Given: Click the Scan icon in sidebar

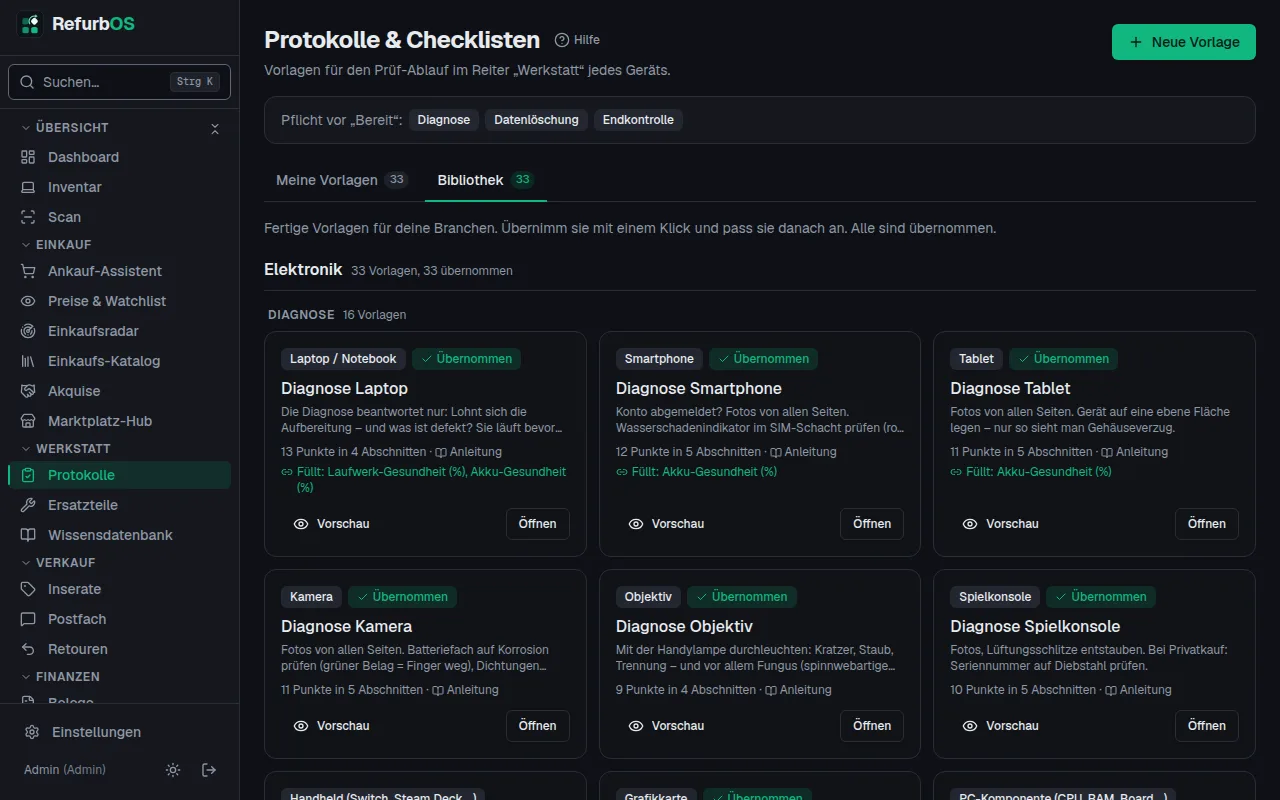Looking at the screenshot, I should coord(28,217).
